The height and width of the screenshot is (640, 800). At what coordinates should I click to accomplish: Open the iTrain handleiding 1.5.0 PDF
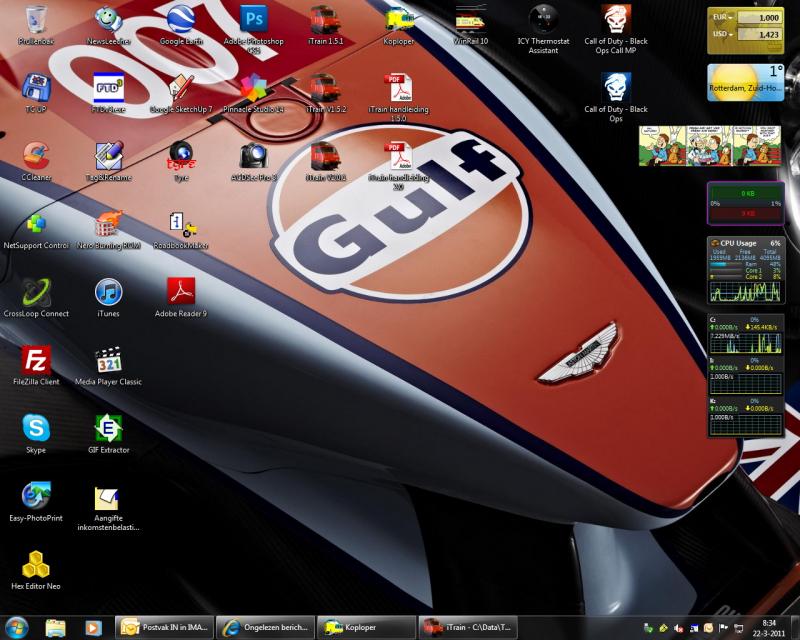pyautogui.click(x=398, y=97)
